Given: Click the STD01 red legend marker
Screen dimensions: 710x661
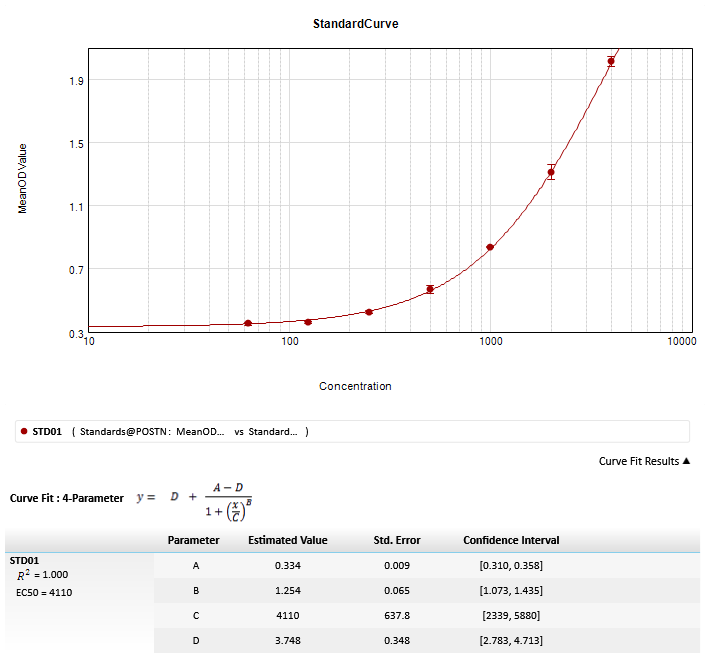Looking at the screenshot, I should click(x=23, y=432).
